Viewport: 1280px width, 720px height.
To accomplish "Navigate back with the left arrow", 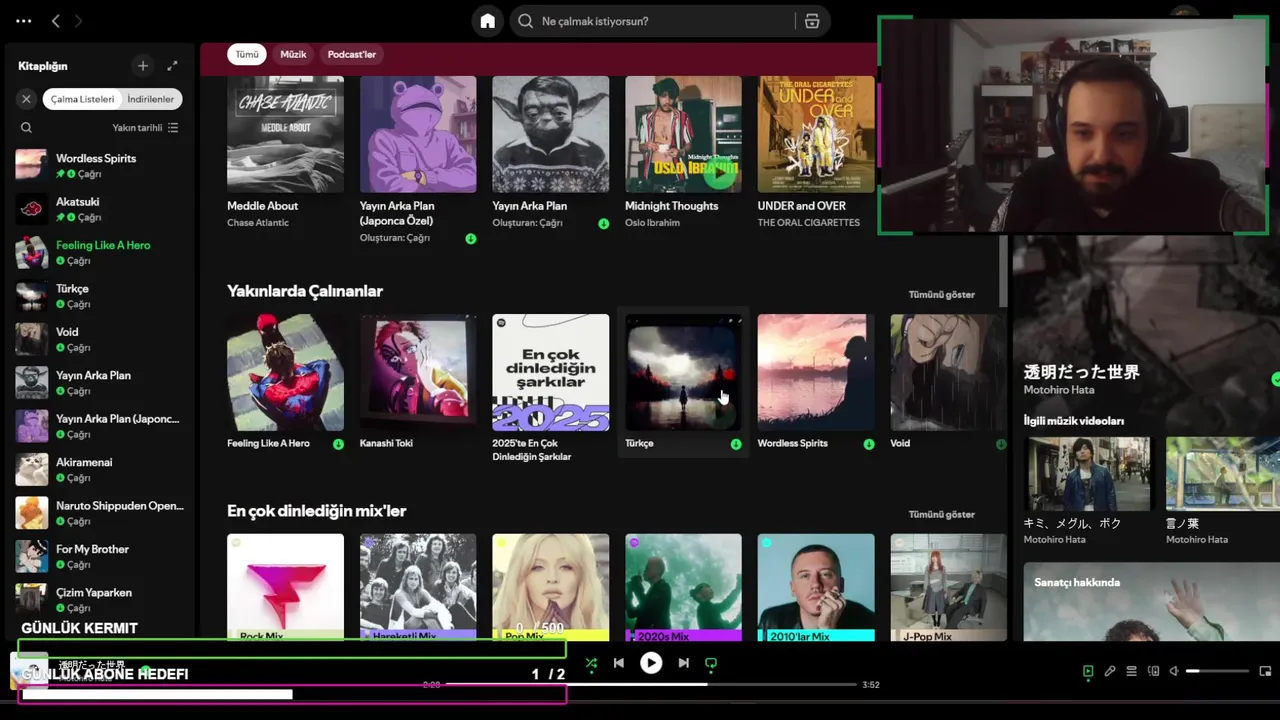I will (56, 21).
